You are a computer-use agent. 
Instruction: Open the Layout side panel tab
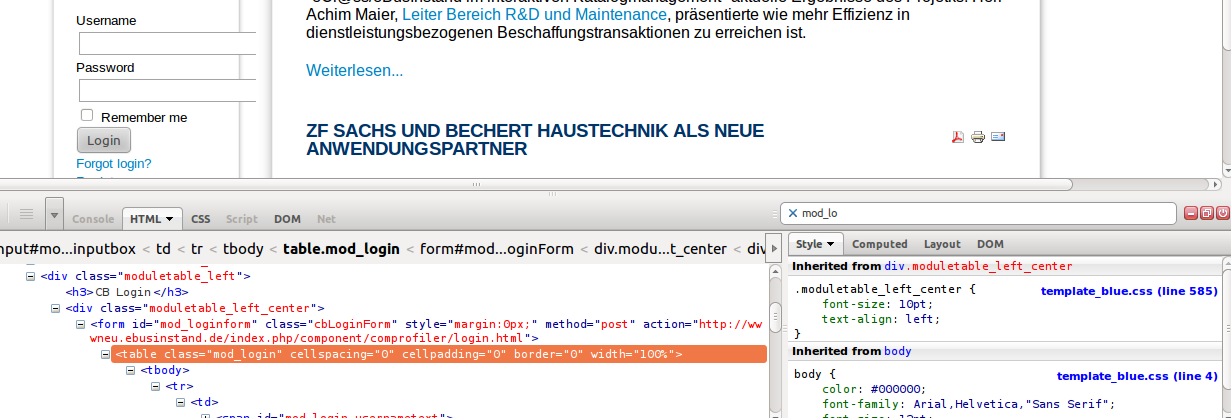click(942, 244)
